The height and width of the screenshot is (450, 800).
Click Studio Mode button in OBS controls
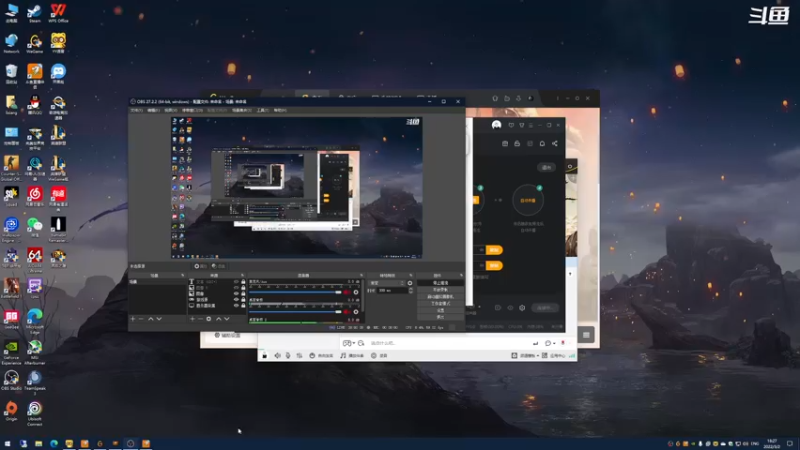click(440, 304)
